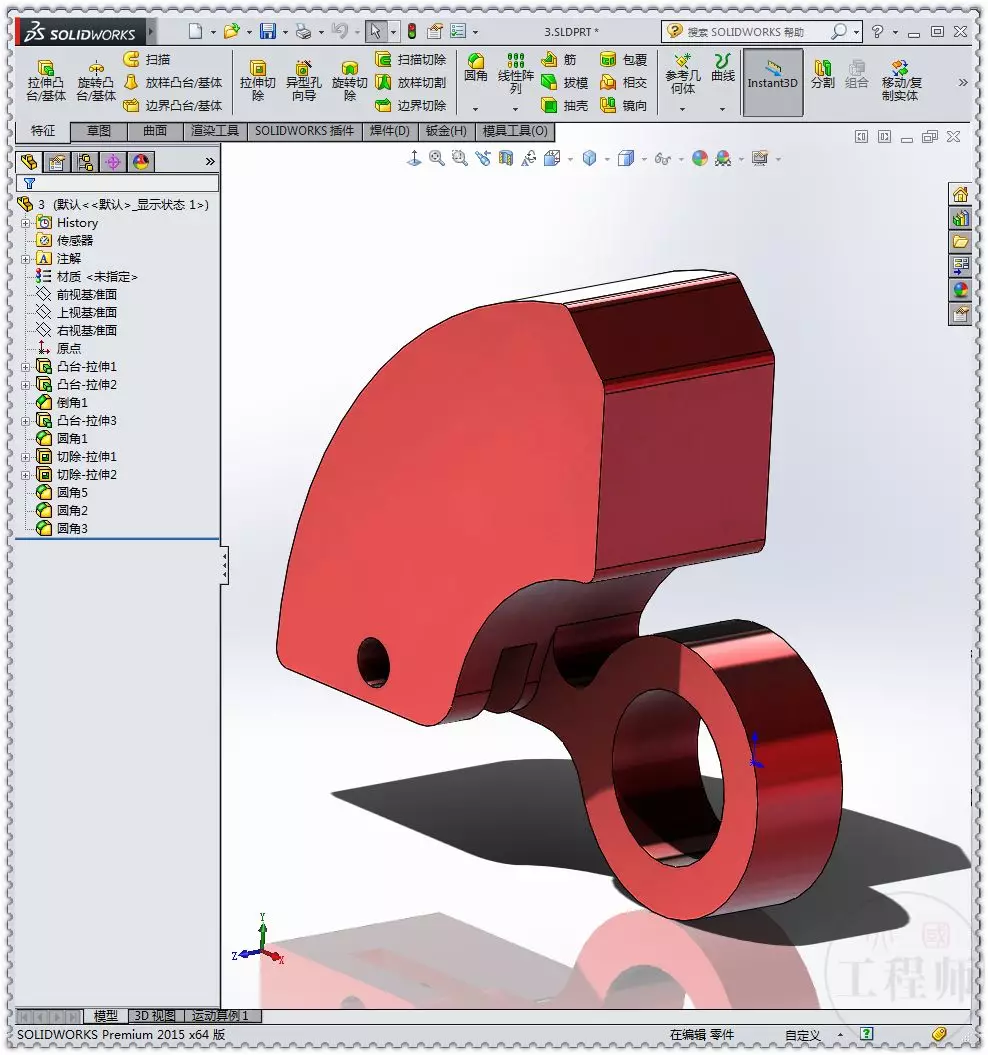Open the ConfigurationManager tab icon
Viewport: 988px width, 1055px height.
[x=85, y=161]
